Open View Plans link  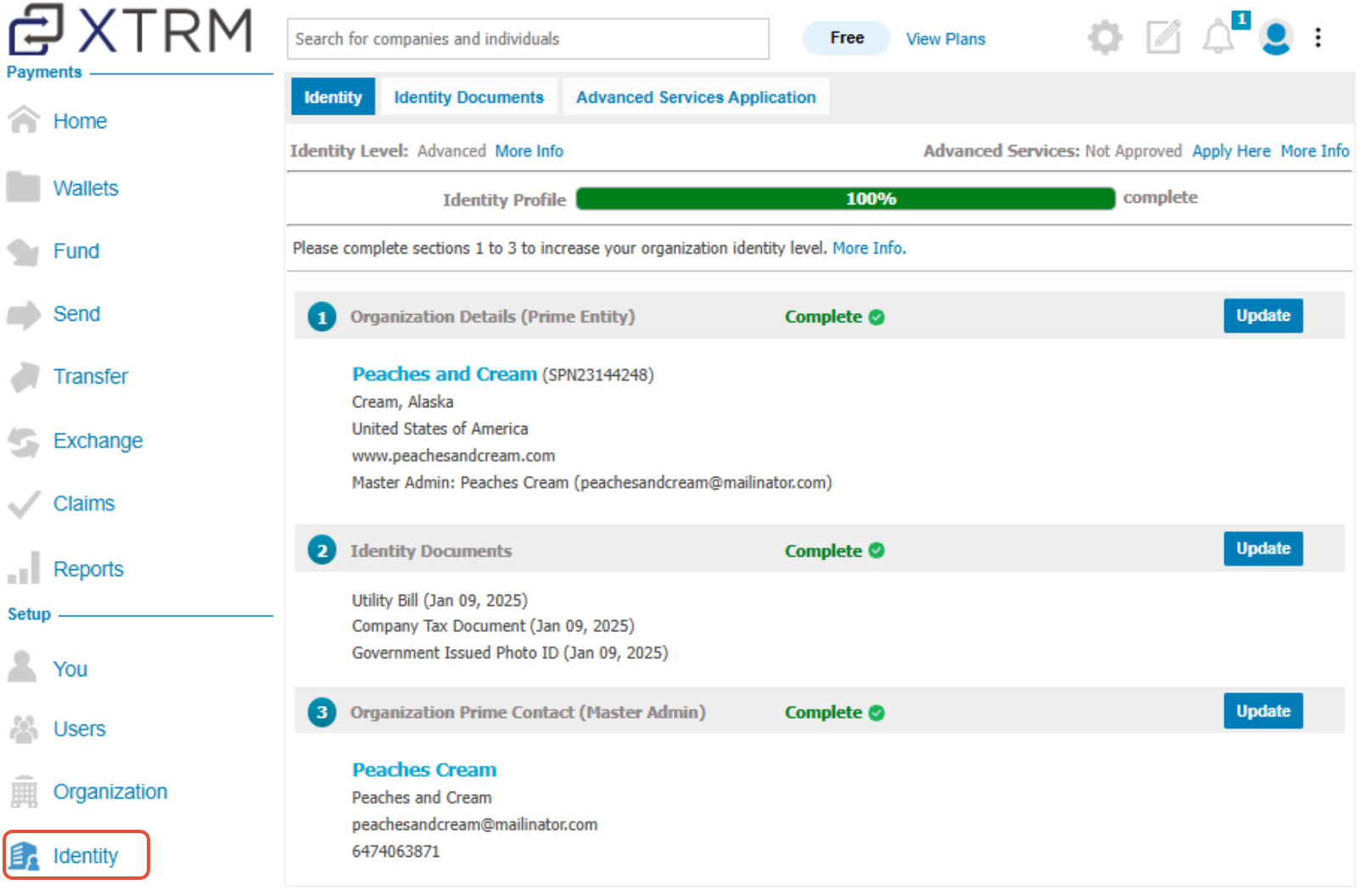pyautogui.click(x=945, y=39)
